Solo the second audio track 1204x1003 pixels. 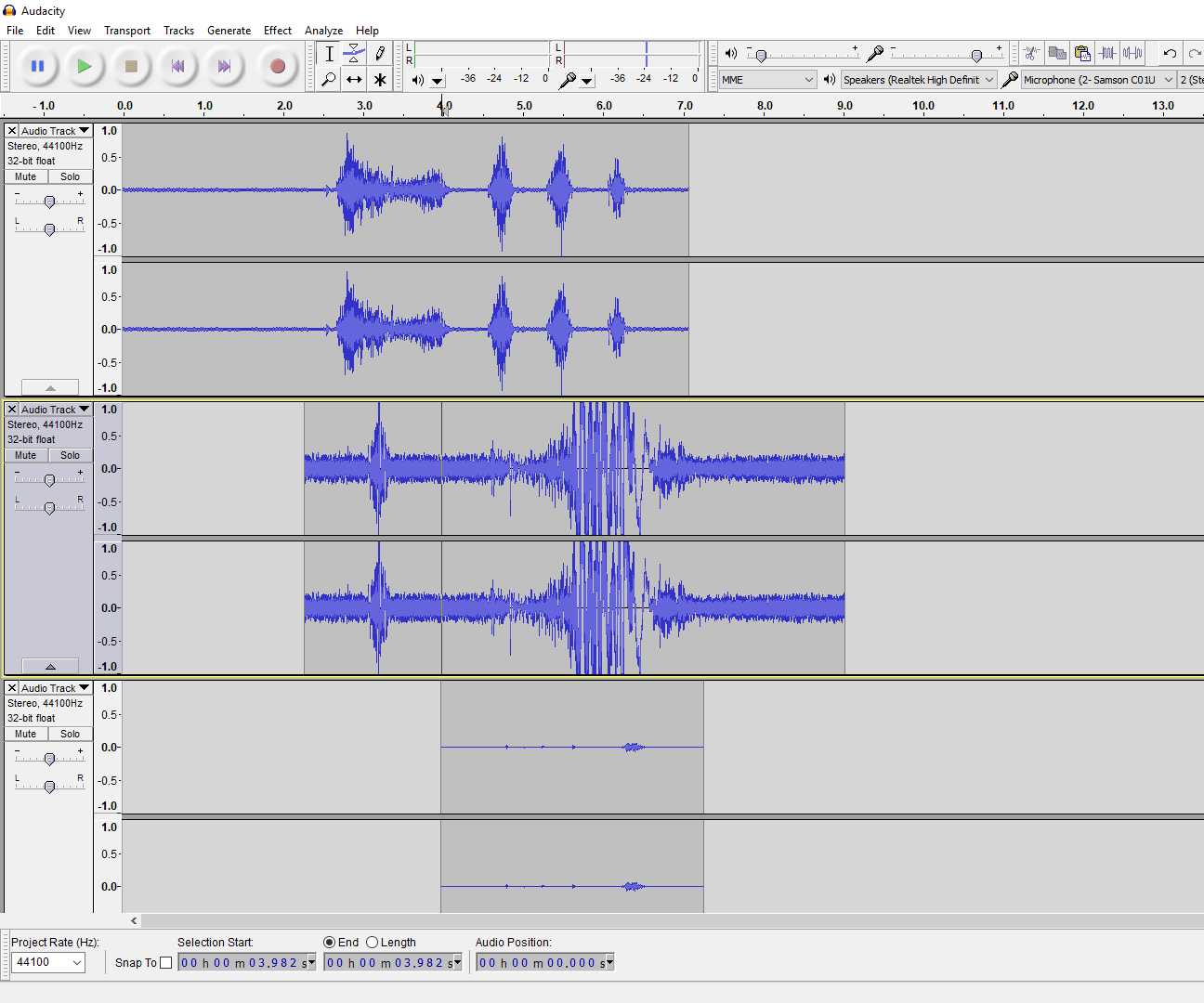[x=70, y=455]
